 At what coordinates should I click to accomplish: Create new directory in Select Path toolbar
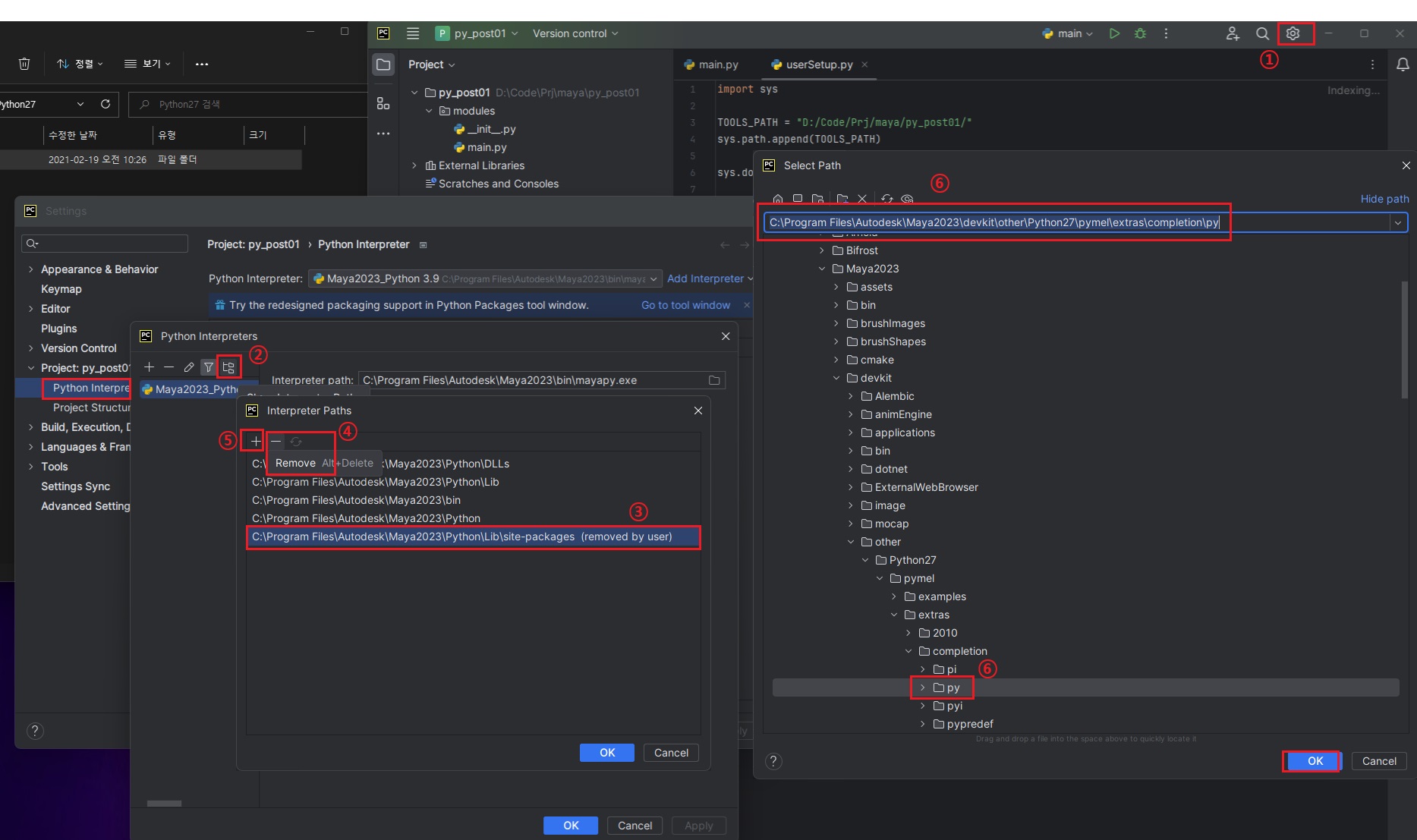(842, 199)
